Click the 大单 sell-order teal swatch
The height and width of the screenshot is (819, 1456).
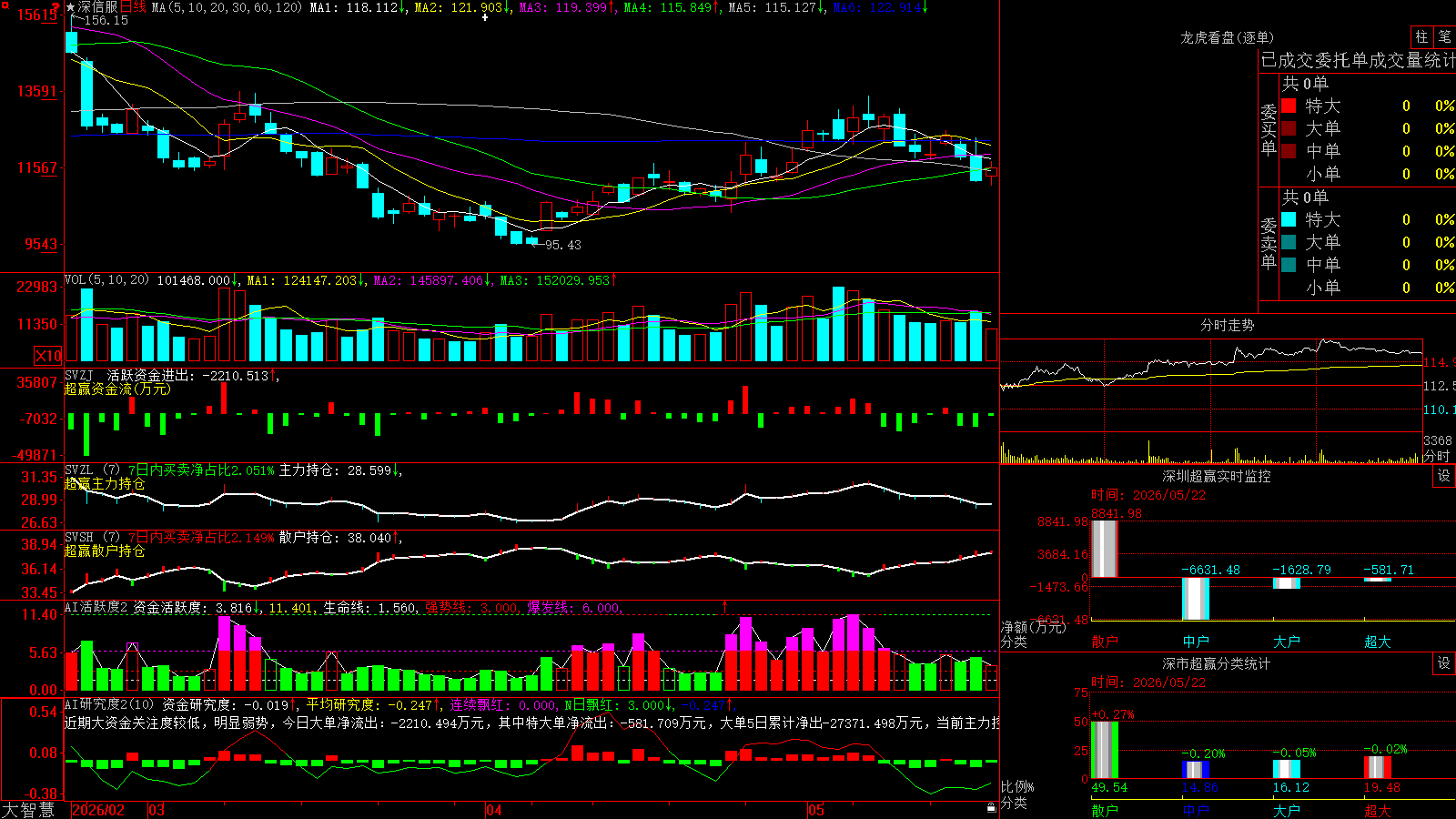tap(1289, 242)
